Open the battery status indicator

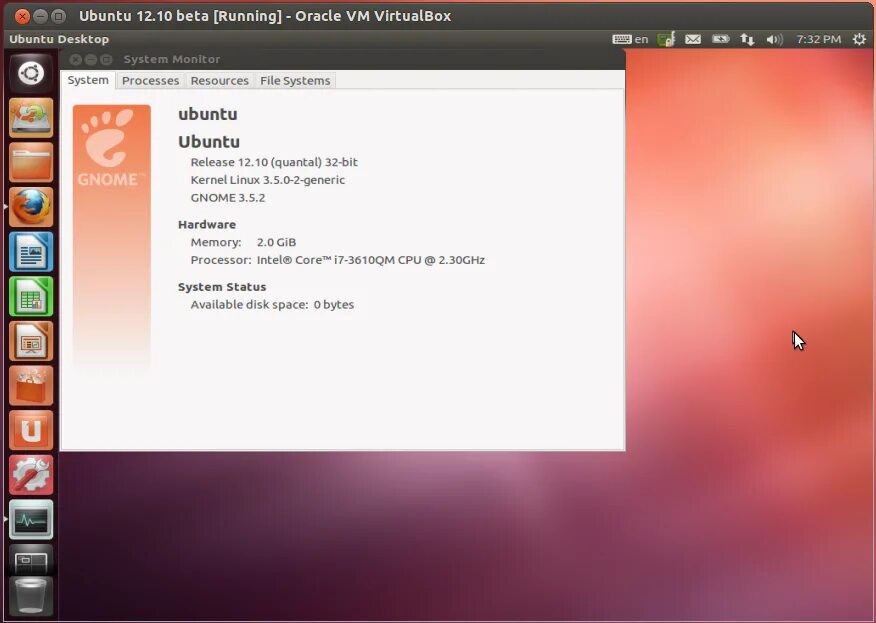point(720,39)
